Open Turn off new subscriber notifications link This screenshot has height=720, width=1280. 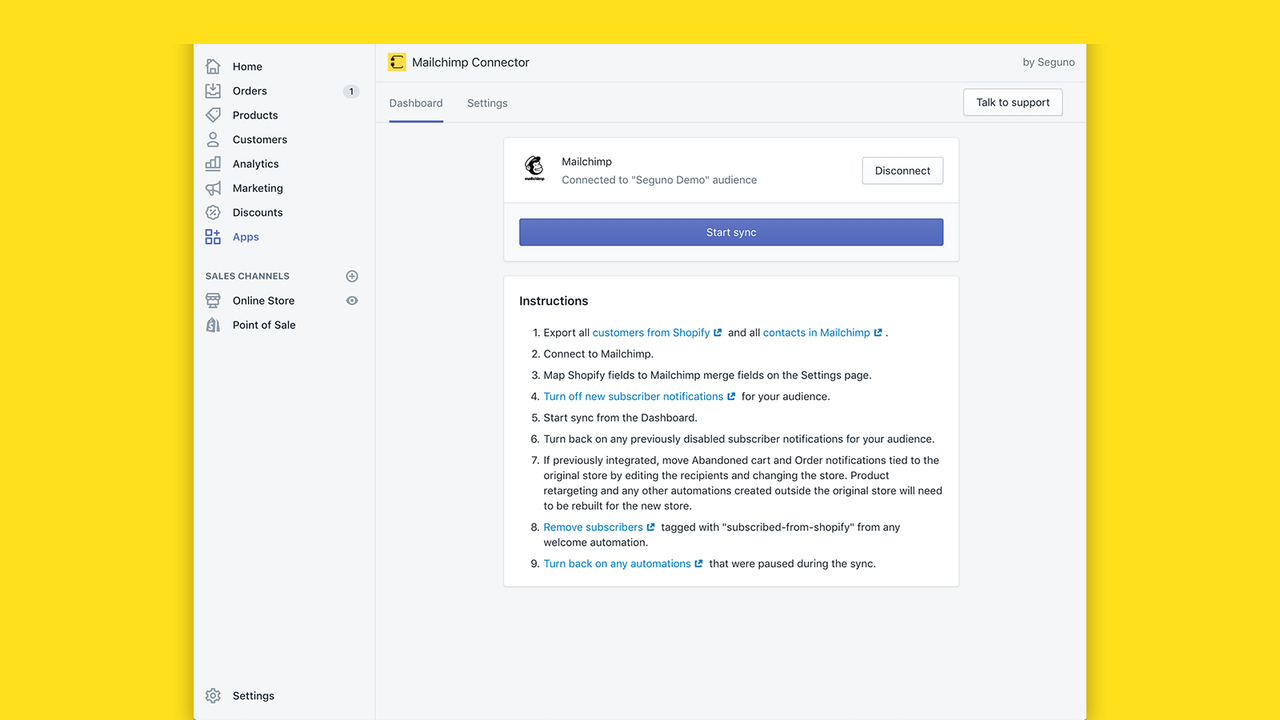pos(633,397)
